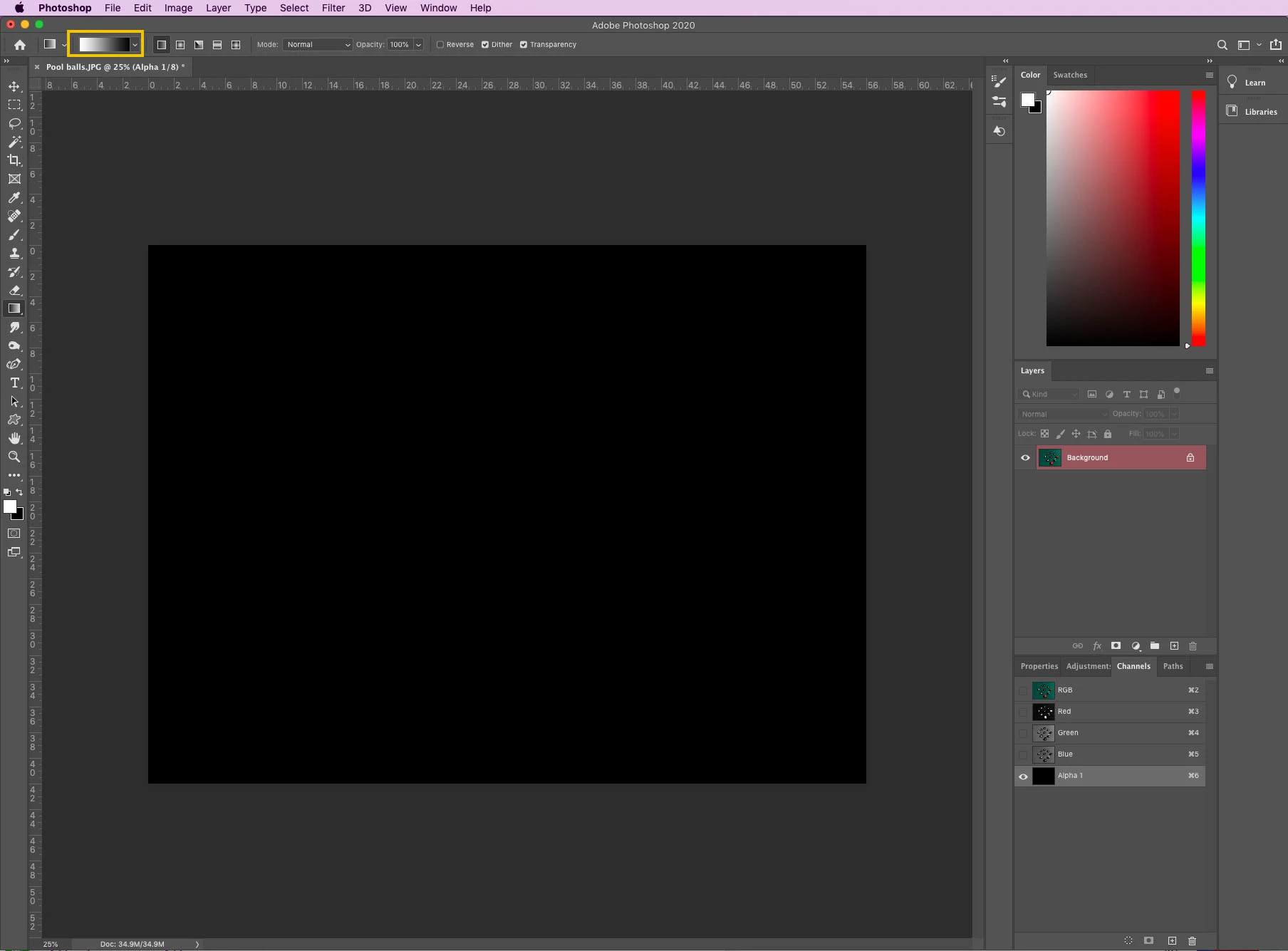Select the Magic Wand tool

pos(14,142)
